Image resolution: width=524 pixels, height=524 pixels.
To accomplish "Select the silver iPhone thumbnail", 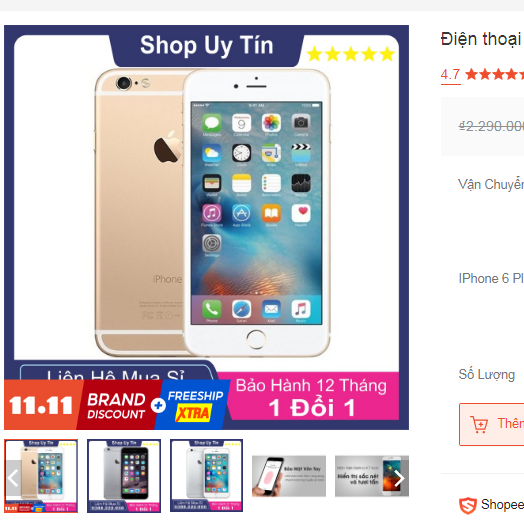I will [x=207, y=476].
